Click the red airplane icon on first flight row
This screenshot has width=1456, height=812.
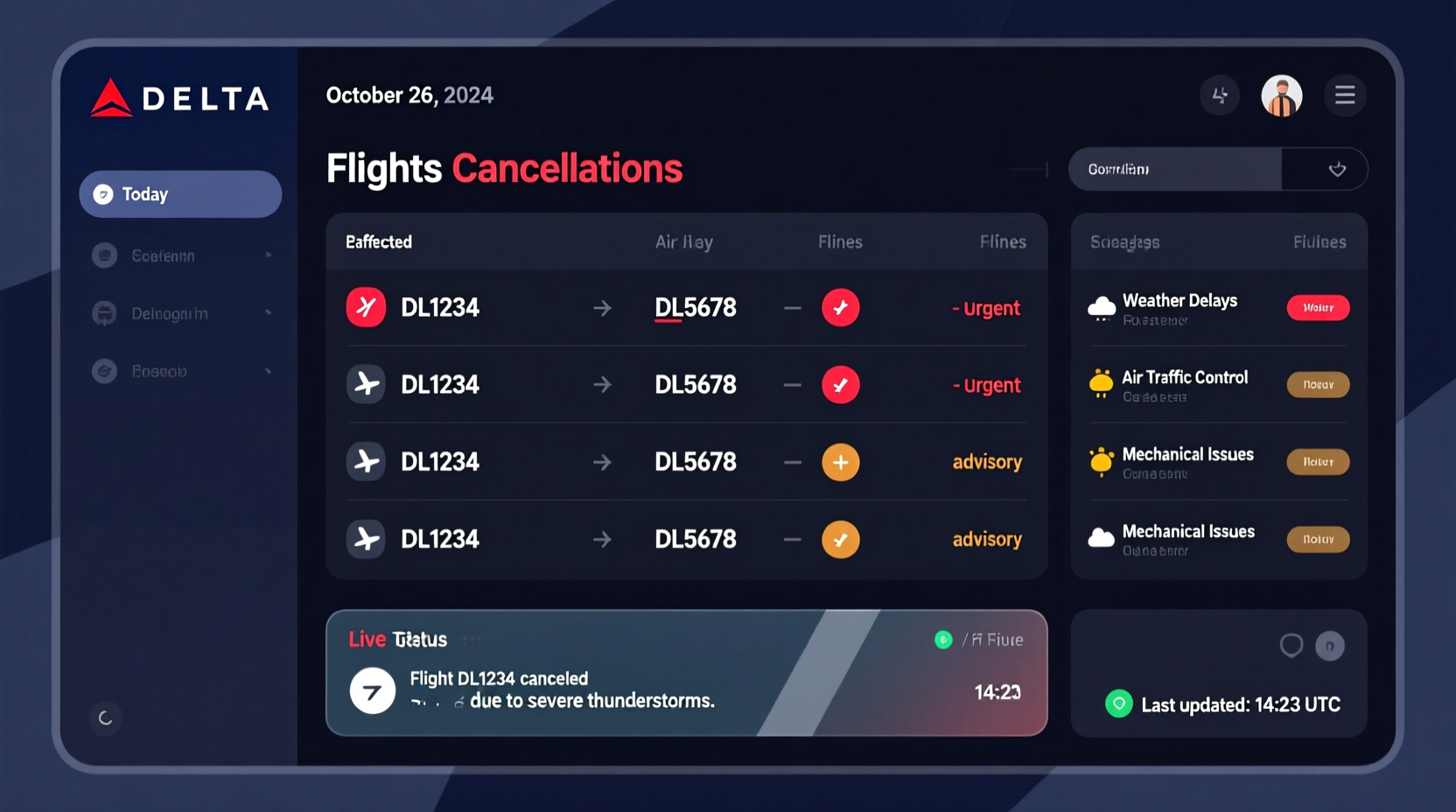tap(366, 307)
